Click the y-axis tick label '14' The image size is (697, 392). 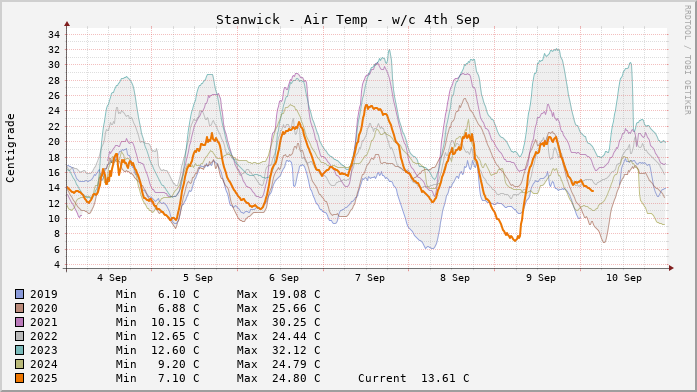point(54,188)
